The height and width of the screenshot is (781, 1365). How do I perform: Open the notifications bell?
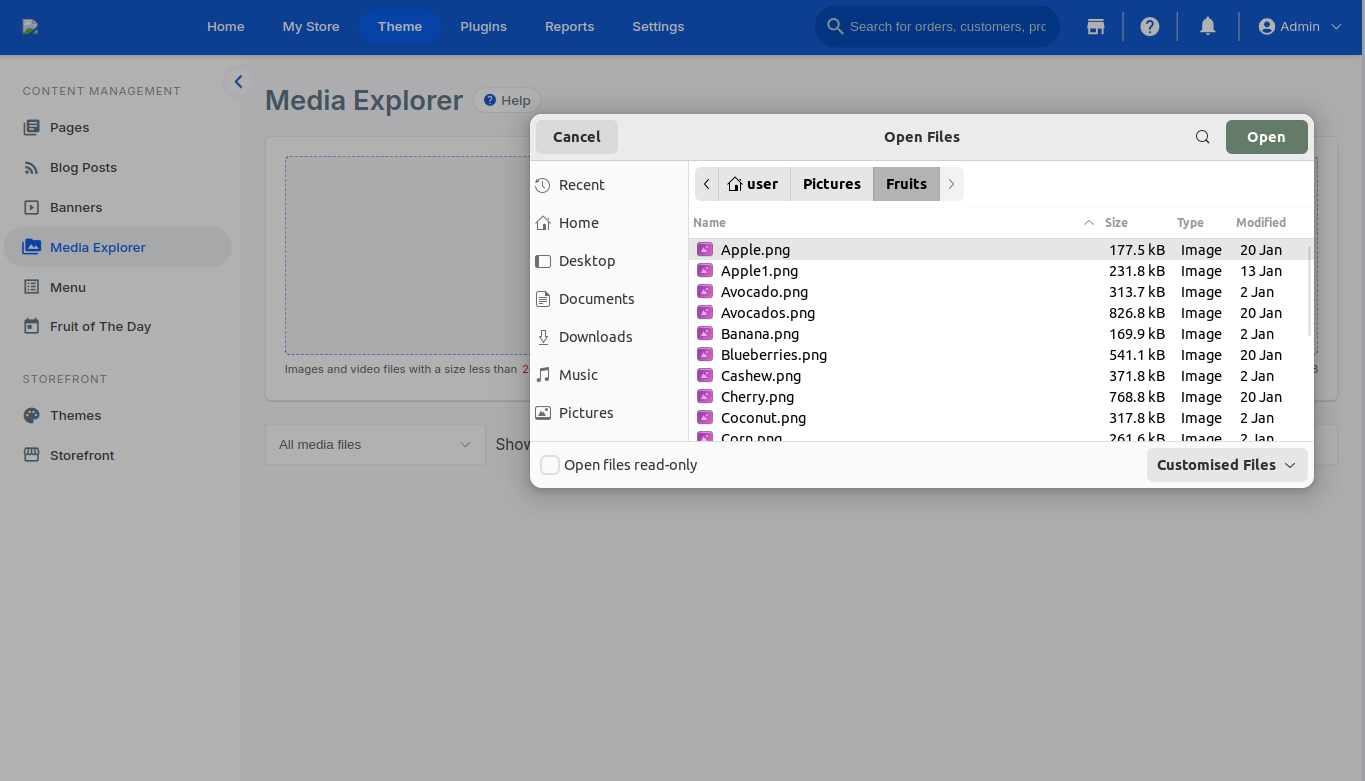click(1208, 27)
